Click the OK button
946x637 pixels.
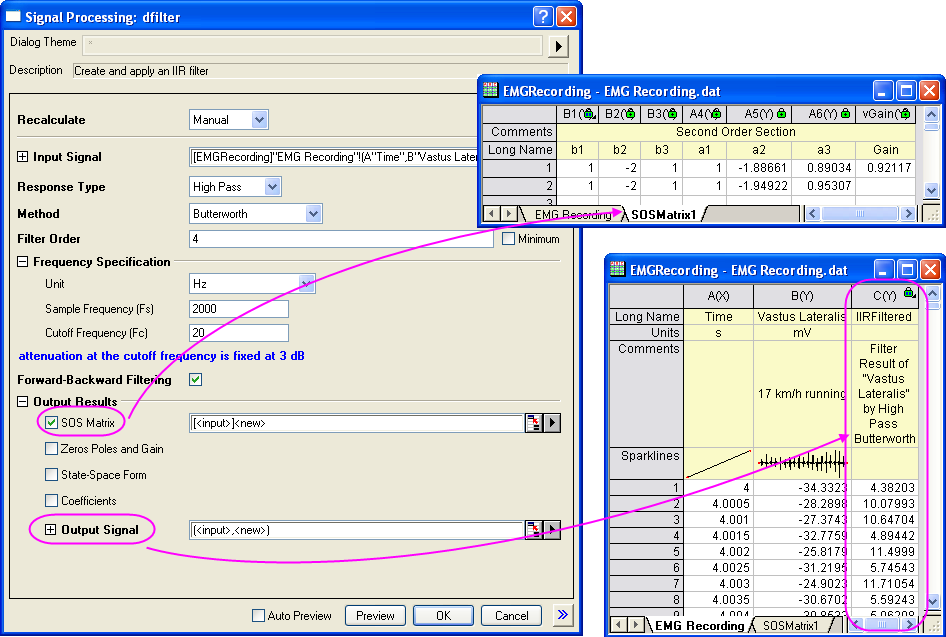[443, 615]
